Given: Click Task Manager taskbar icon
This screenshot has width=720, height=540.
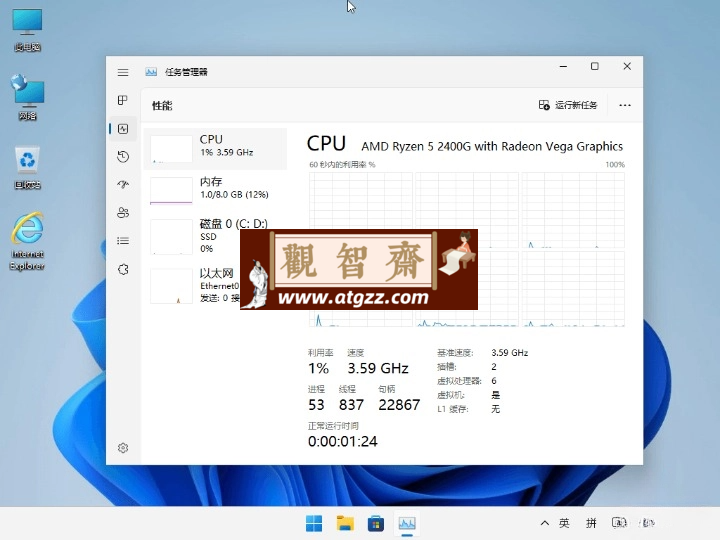Looking at the screenshot, I should coord(407,523).
